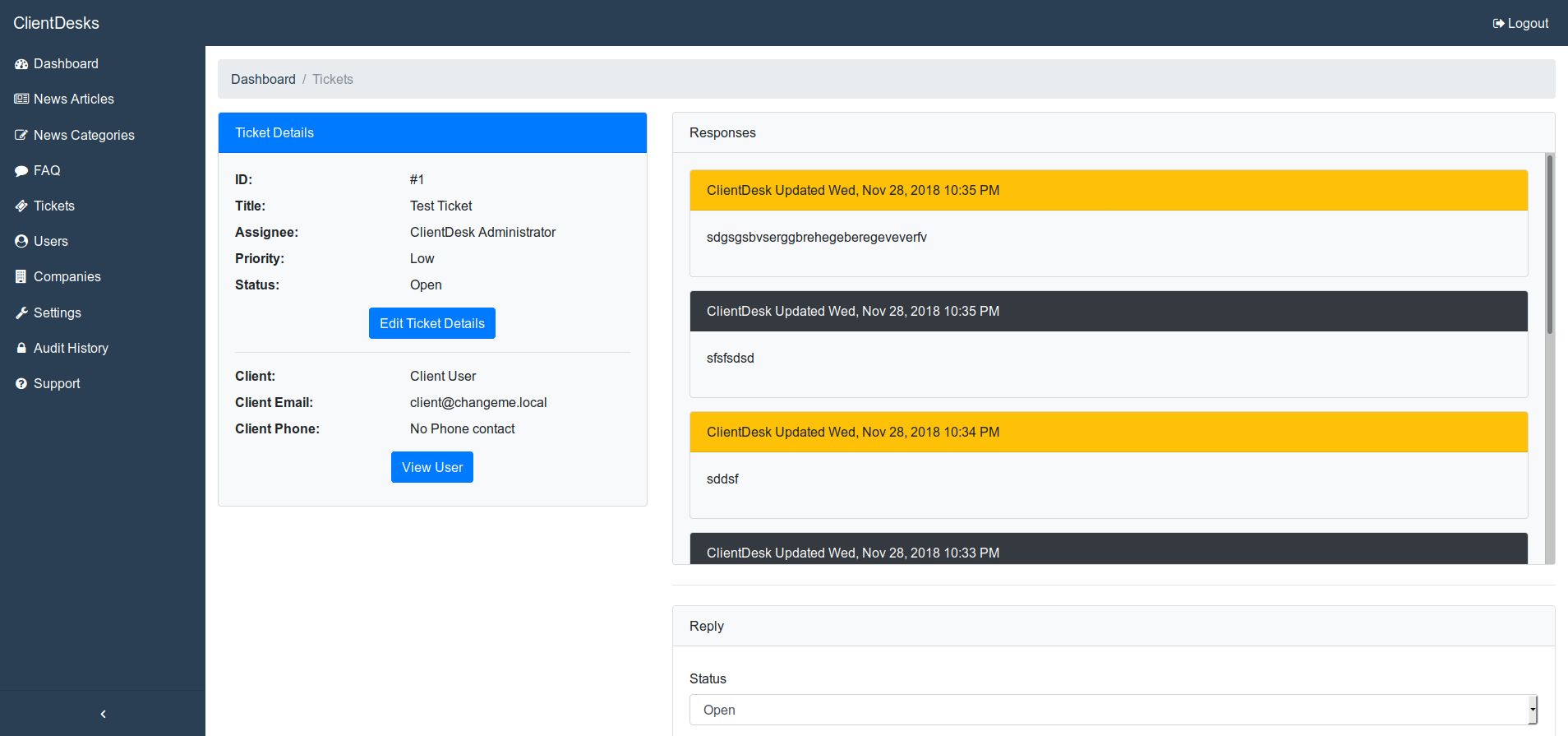Click the Logout icon in top bar
The height and width of the screenshot is (736, 1568).
coord(1498,24)
